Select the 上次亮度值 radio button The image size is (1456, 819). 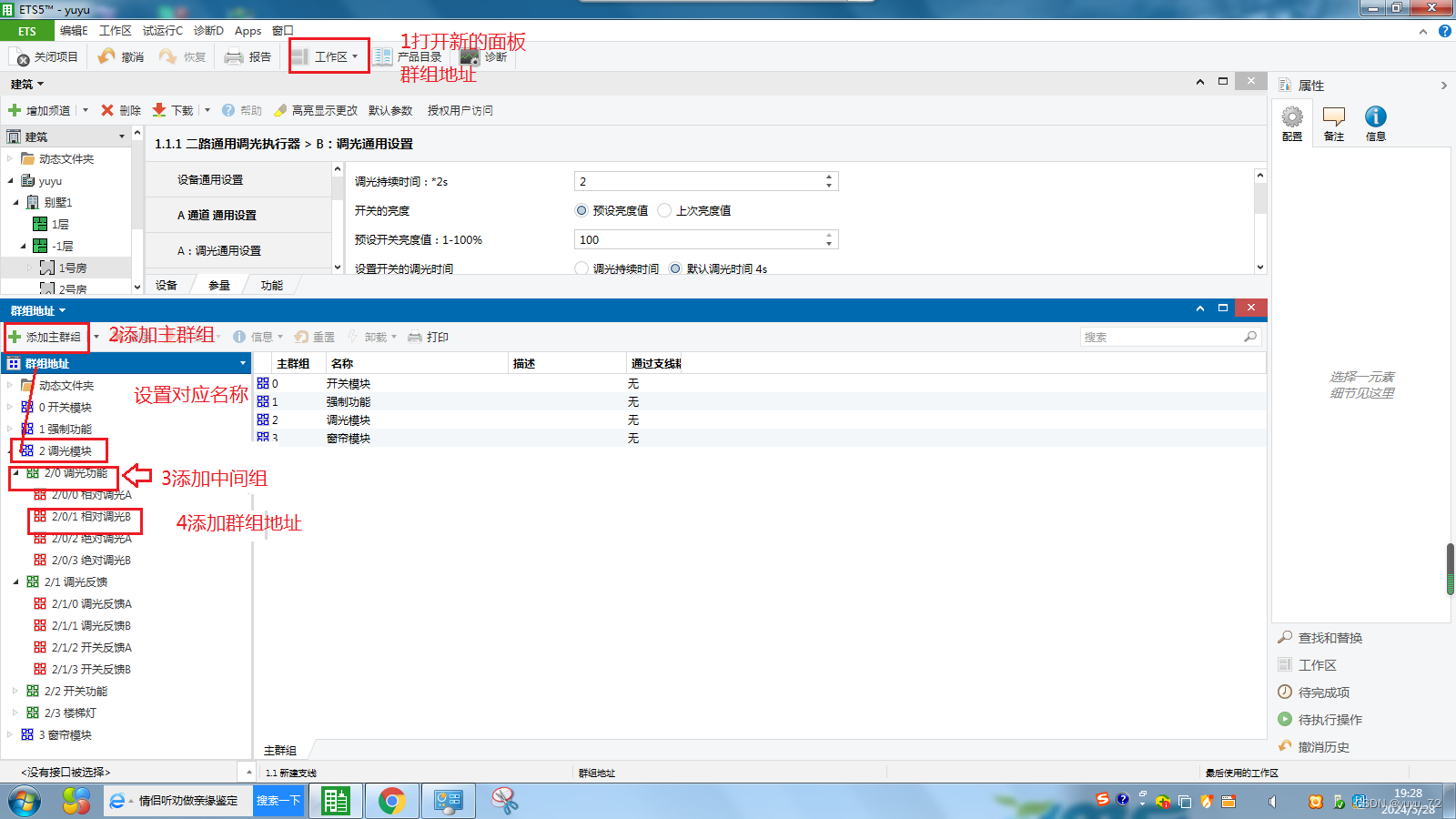[x=664, y=210]
